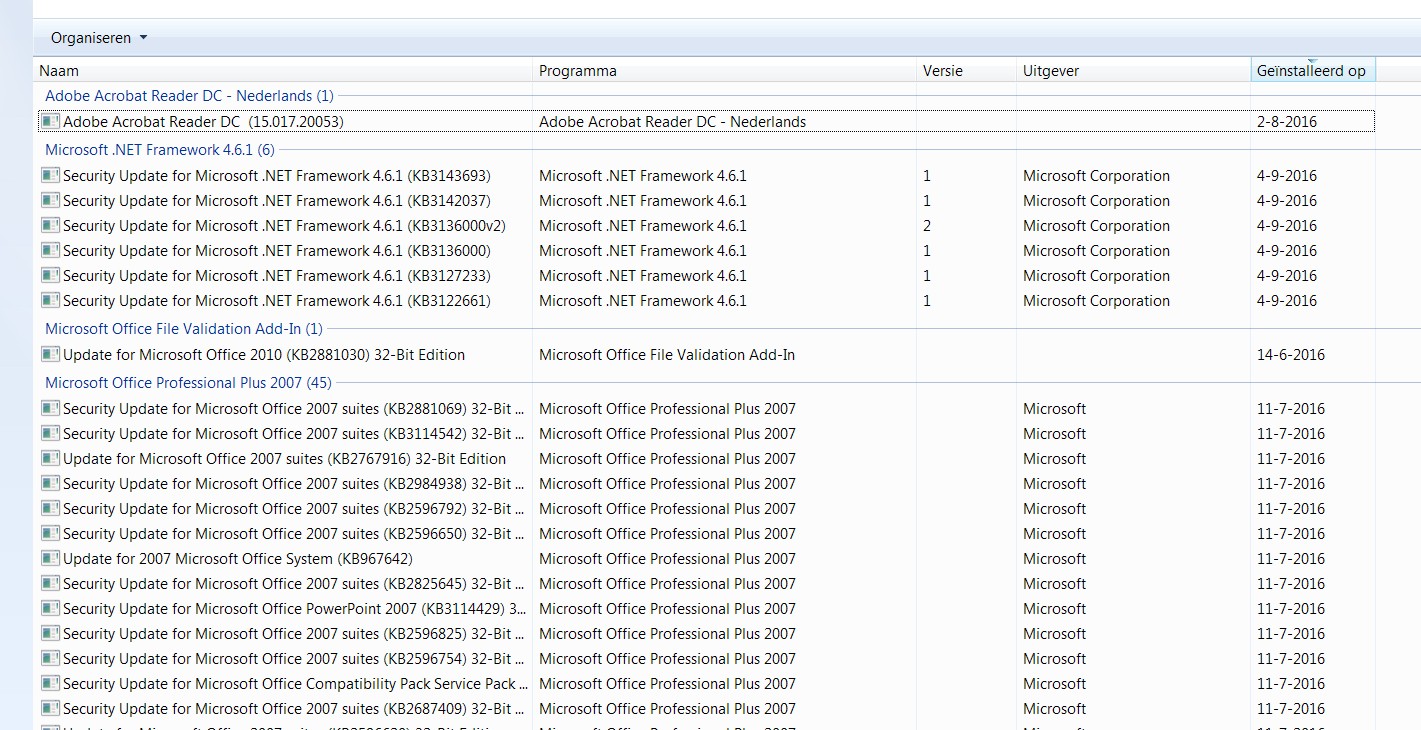This screenshot has height=730, width=1421.
Task: Click icon next to Adobe Acrobat Reader DC entry
Action: [x=50, y=121]
